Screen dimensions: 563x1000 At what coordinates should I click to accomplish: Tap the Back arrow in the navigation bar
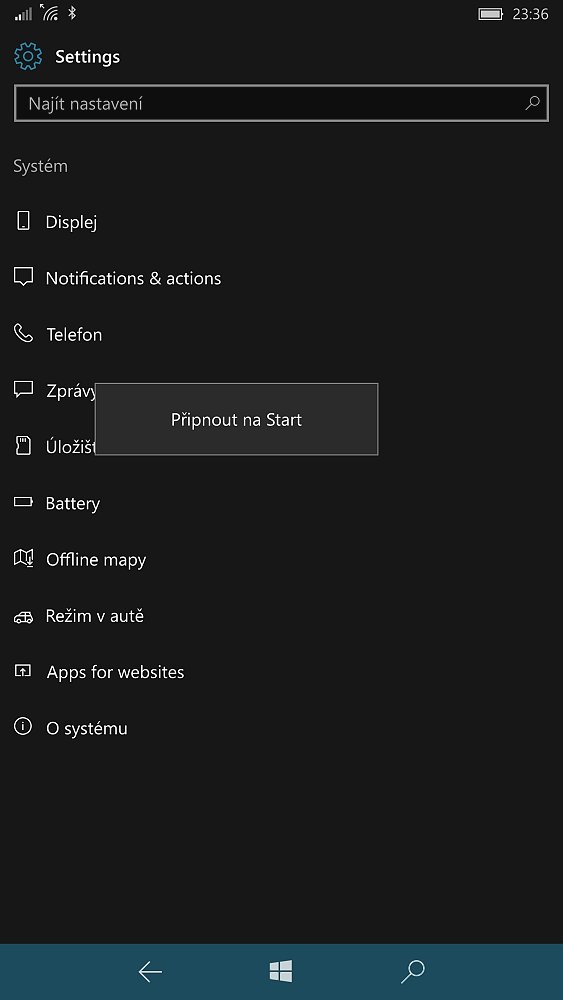pyautogui.click(x=150, y=972)
